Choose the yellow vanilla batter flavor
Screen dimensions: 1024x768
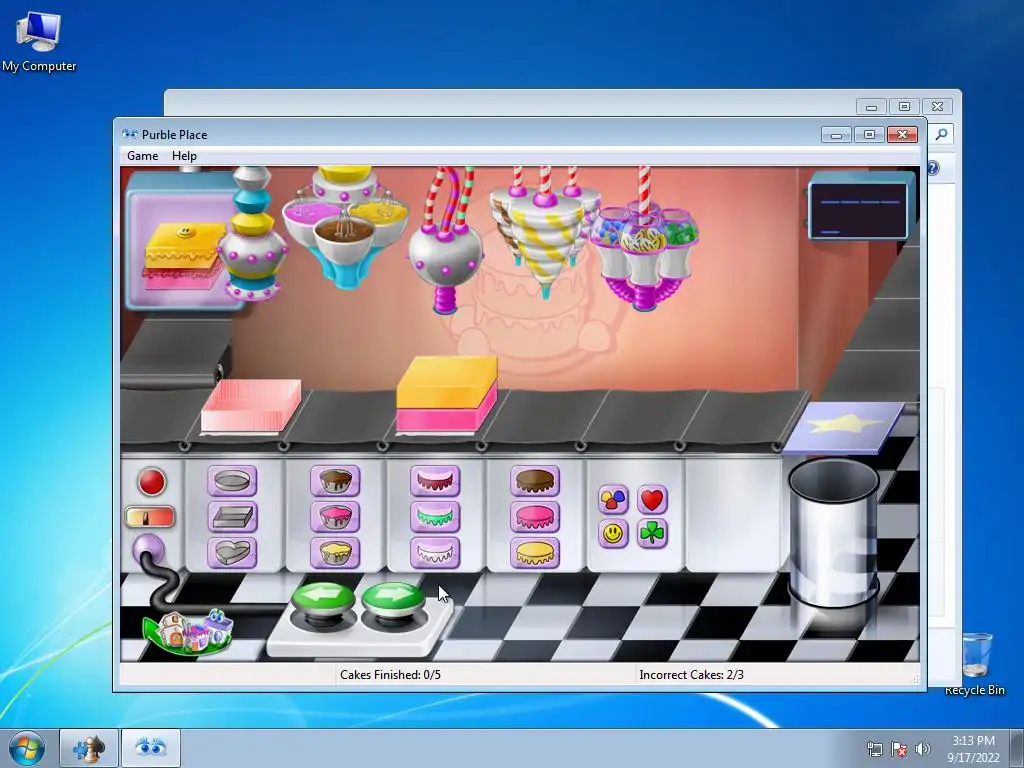point(335,552)
